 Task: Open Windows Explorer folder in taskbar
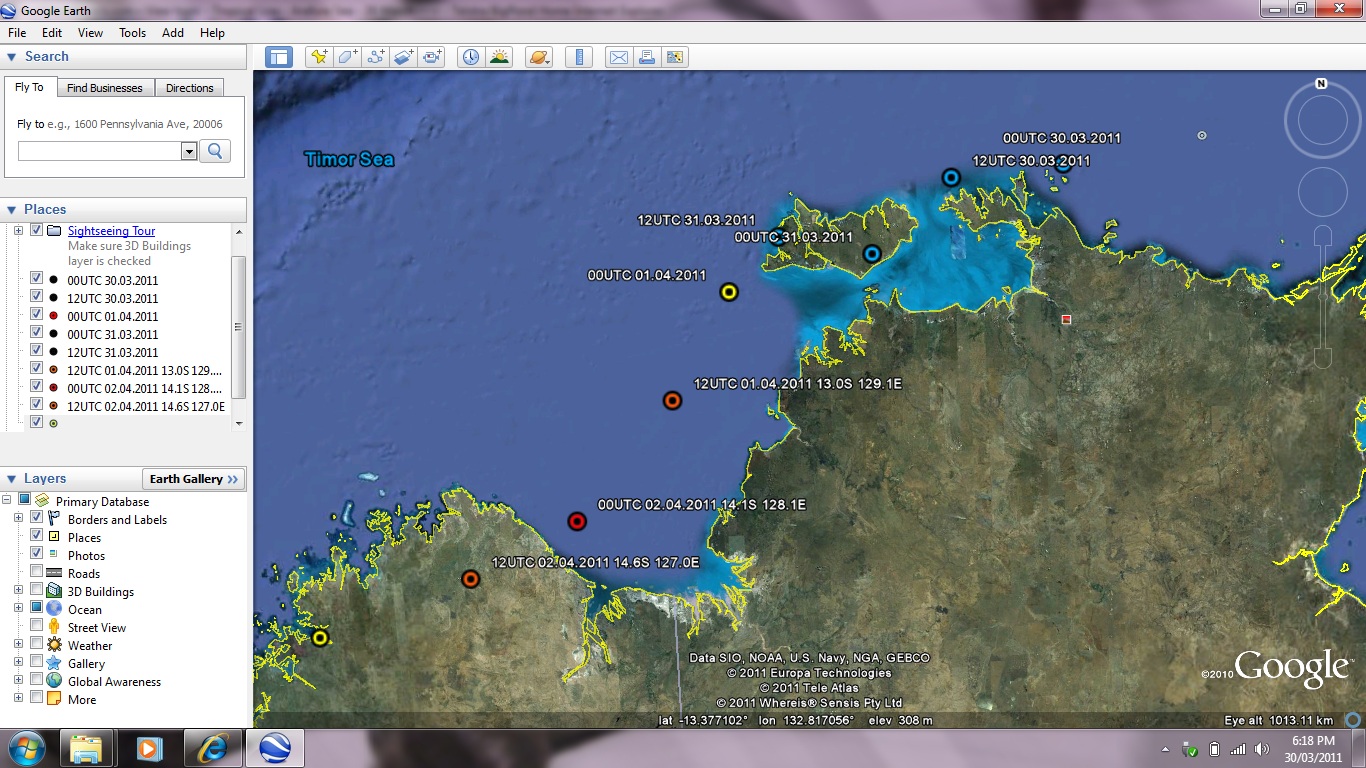tap(86, 748)
